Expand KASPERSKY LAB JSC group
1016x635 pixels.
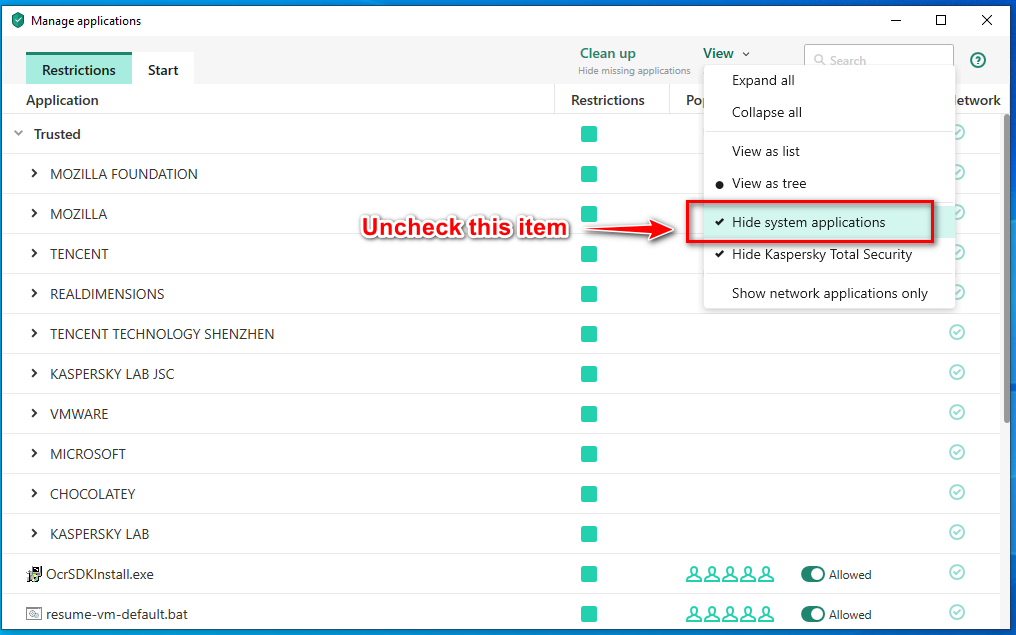pos(34,373)
